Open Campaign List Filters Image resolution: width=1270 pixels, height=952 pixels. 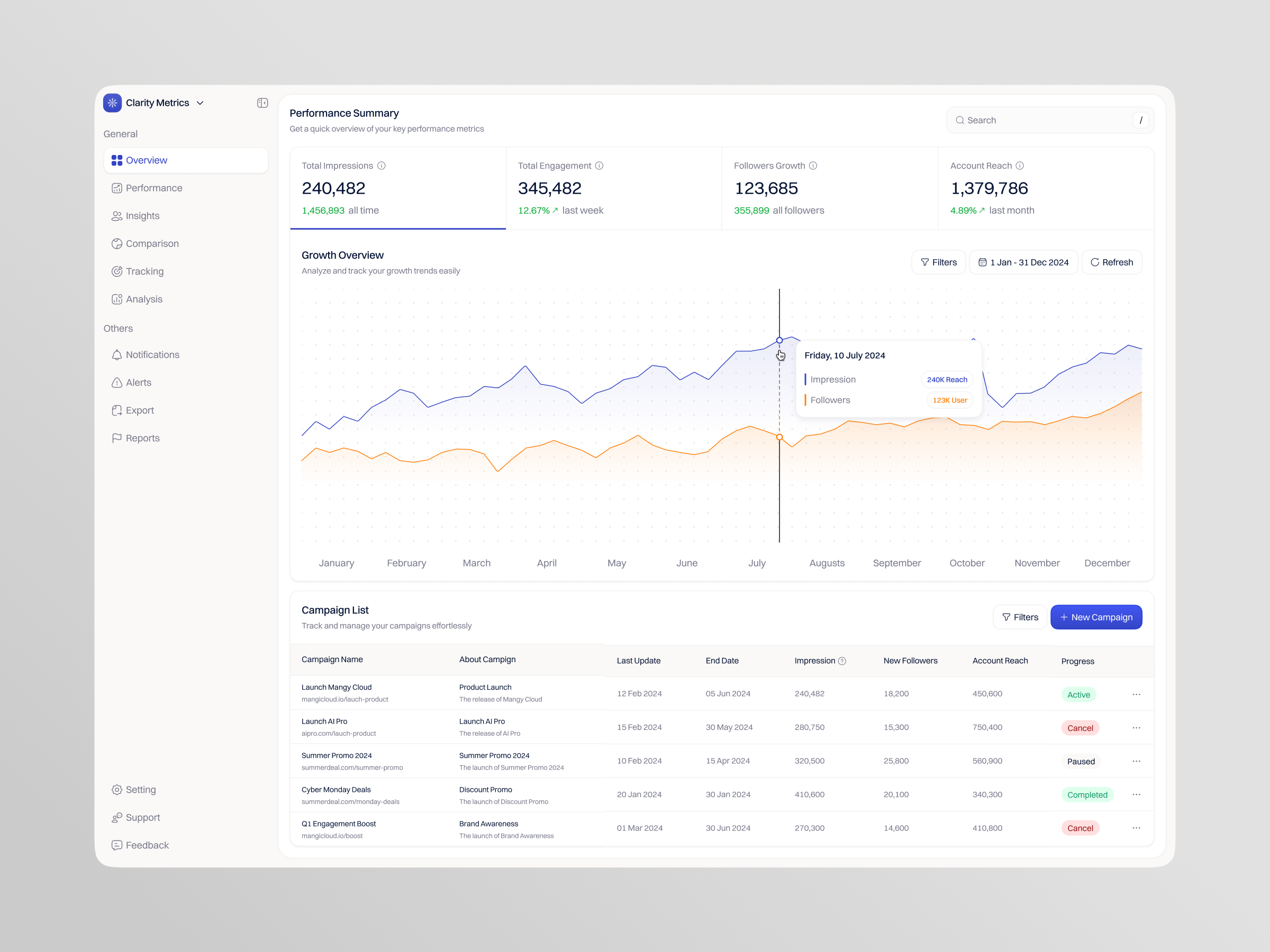click(x=1020, y=617)
